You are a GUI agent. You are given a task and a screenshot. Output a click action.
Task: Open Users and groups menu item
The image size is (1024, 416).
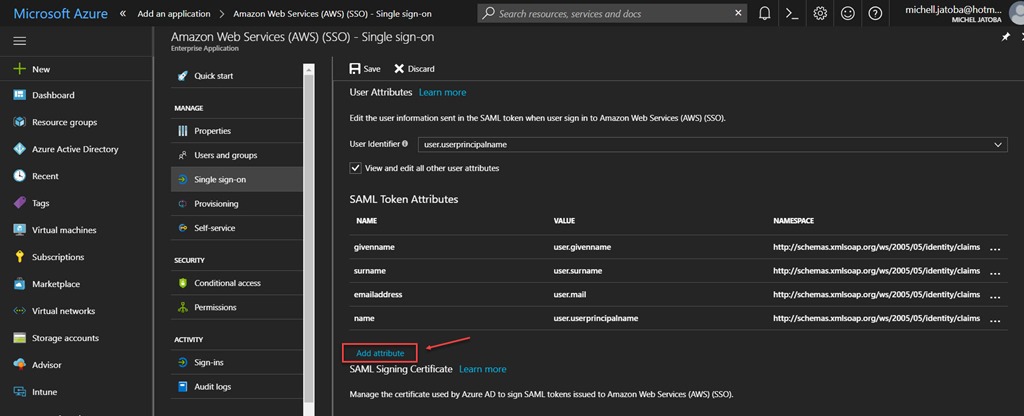[x=236, y=155]
